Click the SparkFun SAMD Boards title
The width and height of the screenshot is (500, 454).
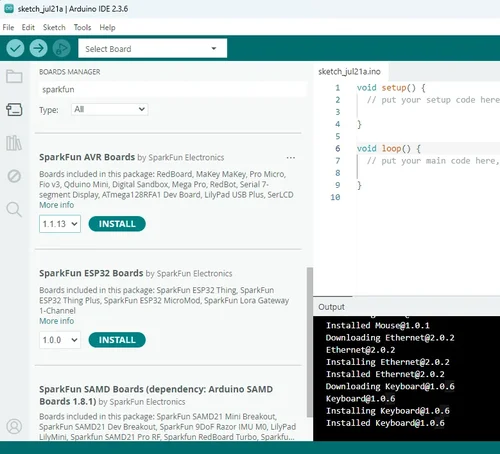[156, 395]
